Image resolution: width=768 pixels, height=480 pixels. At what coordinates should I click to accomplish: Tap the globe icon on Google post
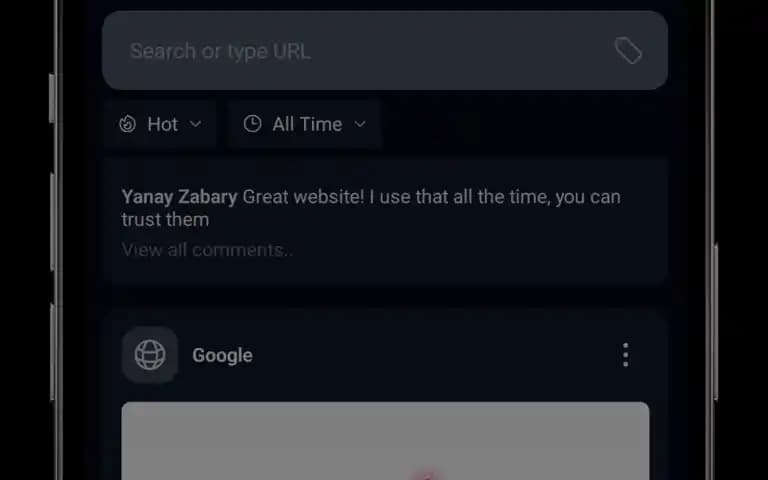coord(150,355)
